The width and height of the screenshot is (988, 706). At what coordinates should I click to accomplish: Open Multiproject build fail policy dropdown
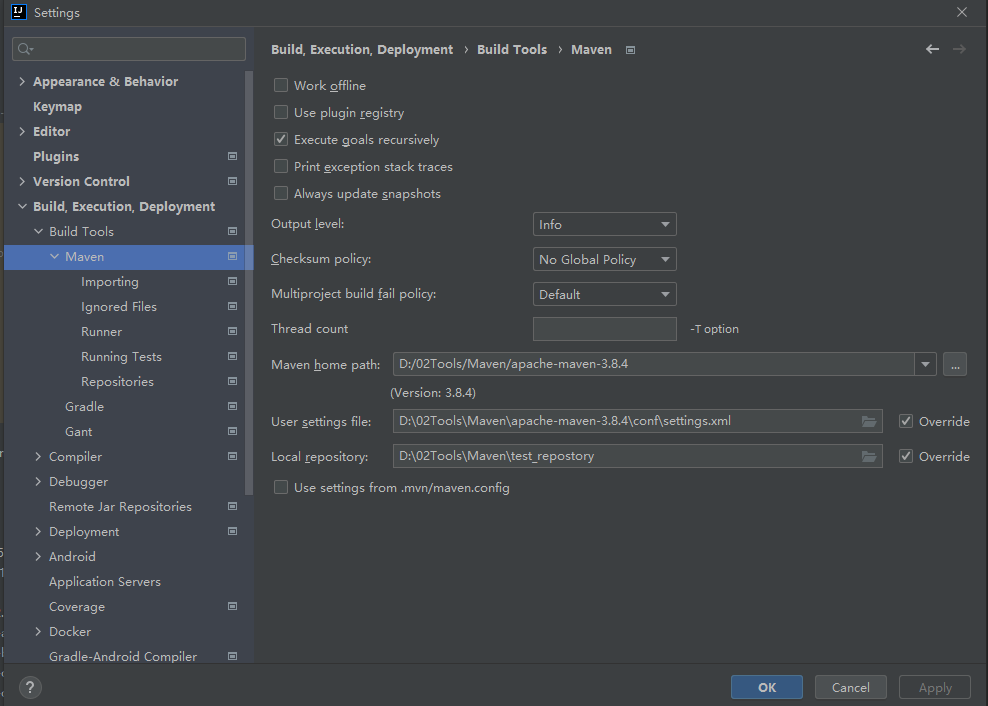coord(604,294)
